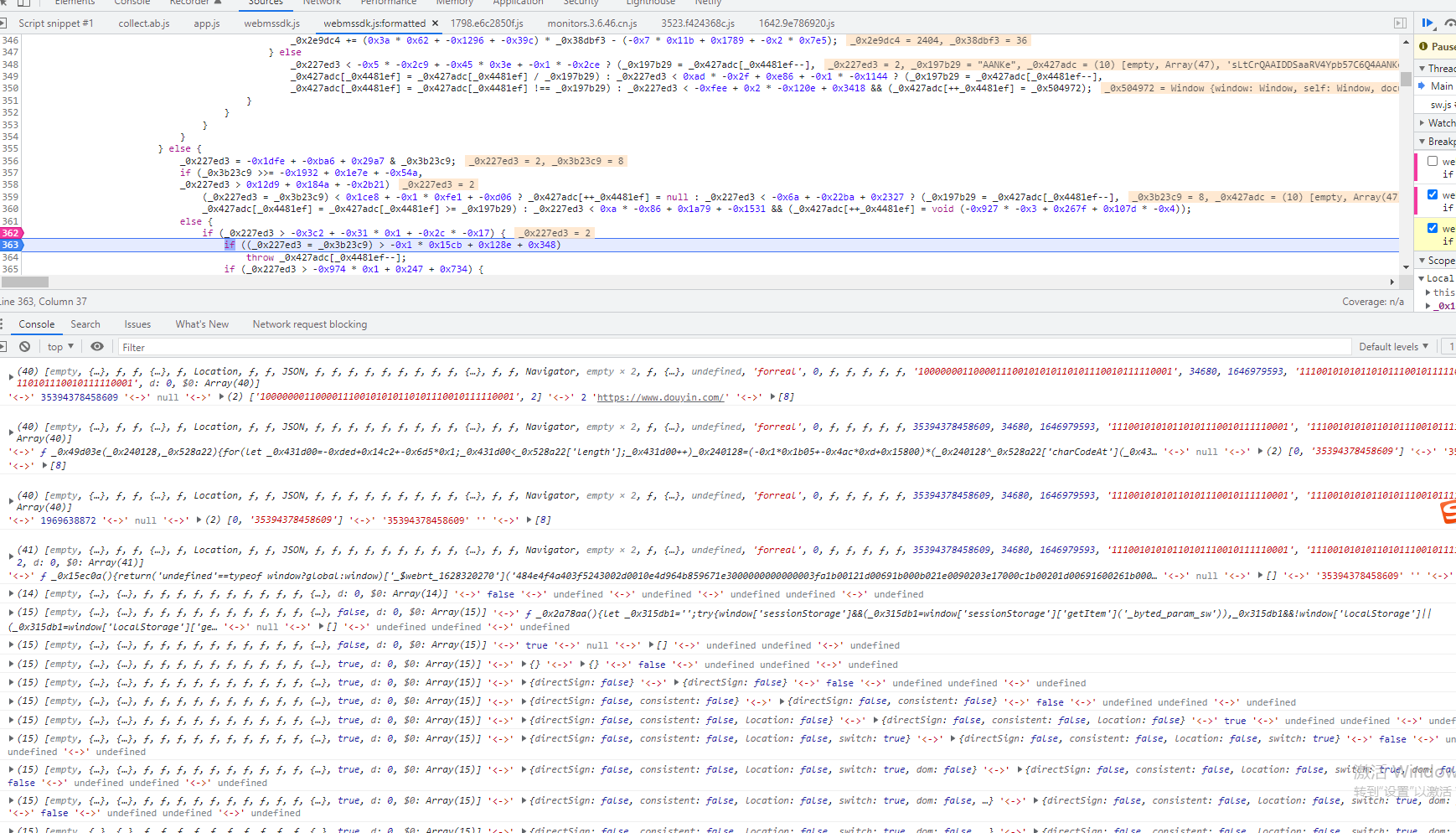Open the Search drawer tab

tap(85, 324)
